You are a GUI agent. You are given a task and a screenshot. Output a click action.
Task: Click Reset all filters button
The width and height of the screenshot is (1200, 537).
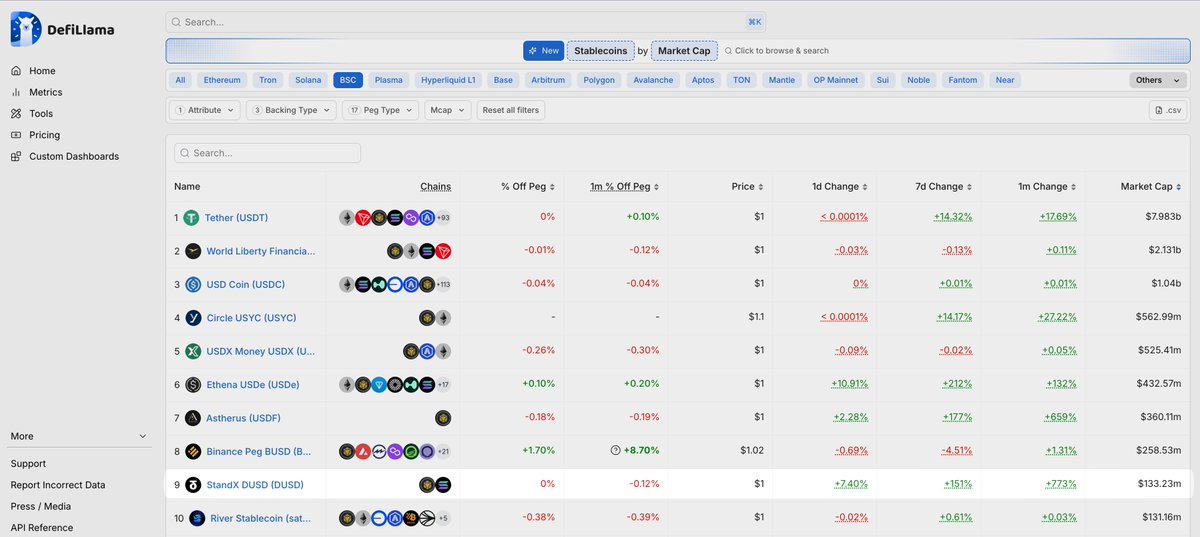[510, 110]
